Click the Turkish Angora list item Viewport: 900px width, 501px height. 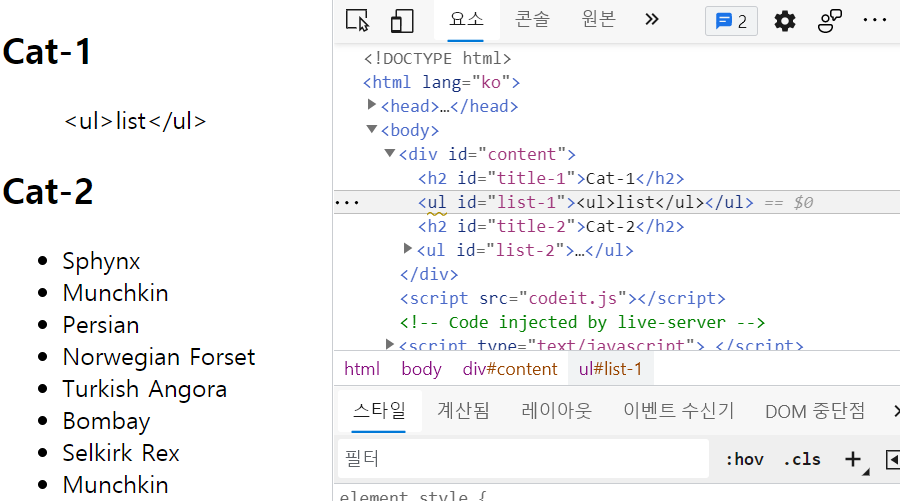click(x=145, y=390)
